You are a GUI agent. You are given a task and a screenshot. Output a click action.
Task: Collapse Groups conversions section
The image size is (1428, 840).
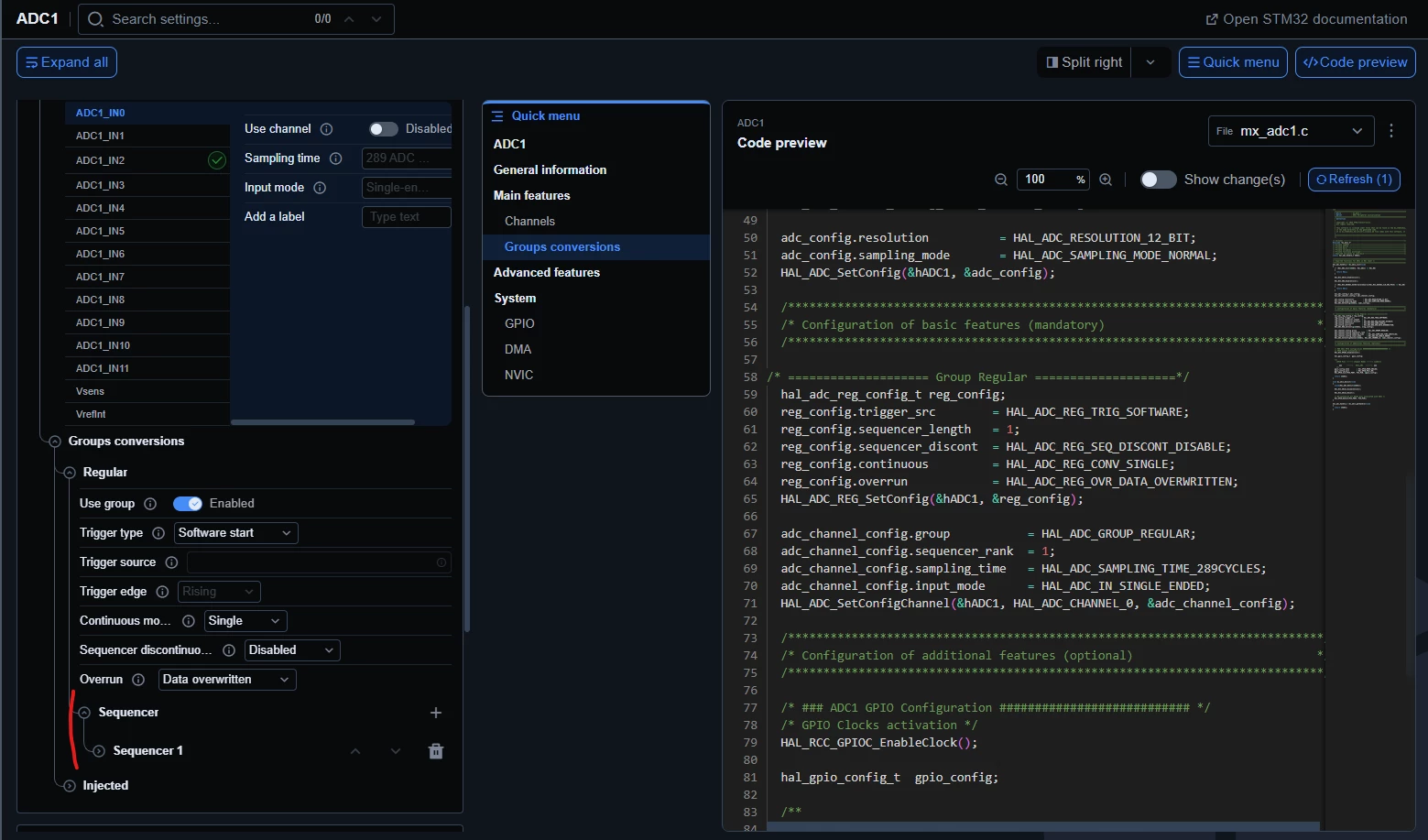click(54, 442)
